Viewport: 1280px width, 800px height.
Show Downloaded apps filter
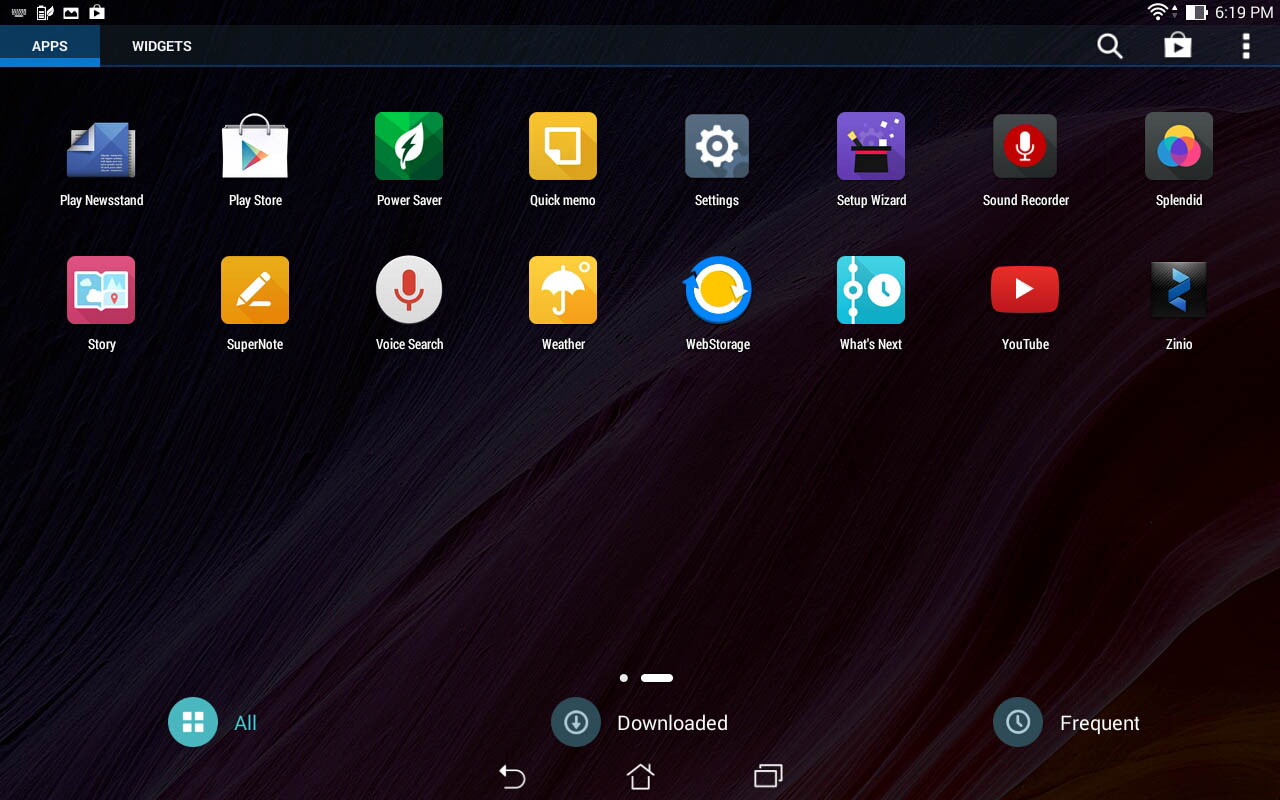click(x=640, y=722)
